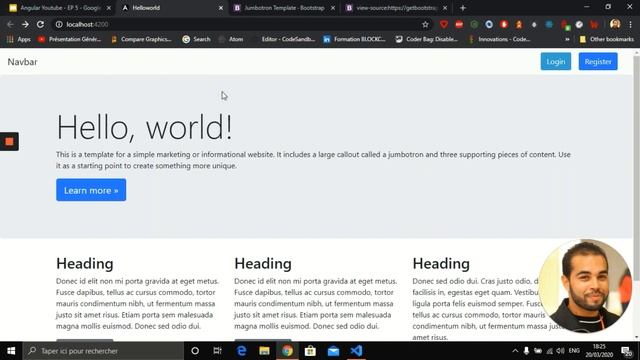Image resolution: width=640 pixels, height=360 pixels.
Task: Bookmark page with the star icon
Action: [425, 24]
